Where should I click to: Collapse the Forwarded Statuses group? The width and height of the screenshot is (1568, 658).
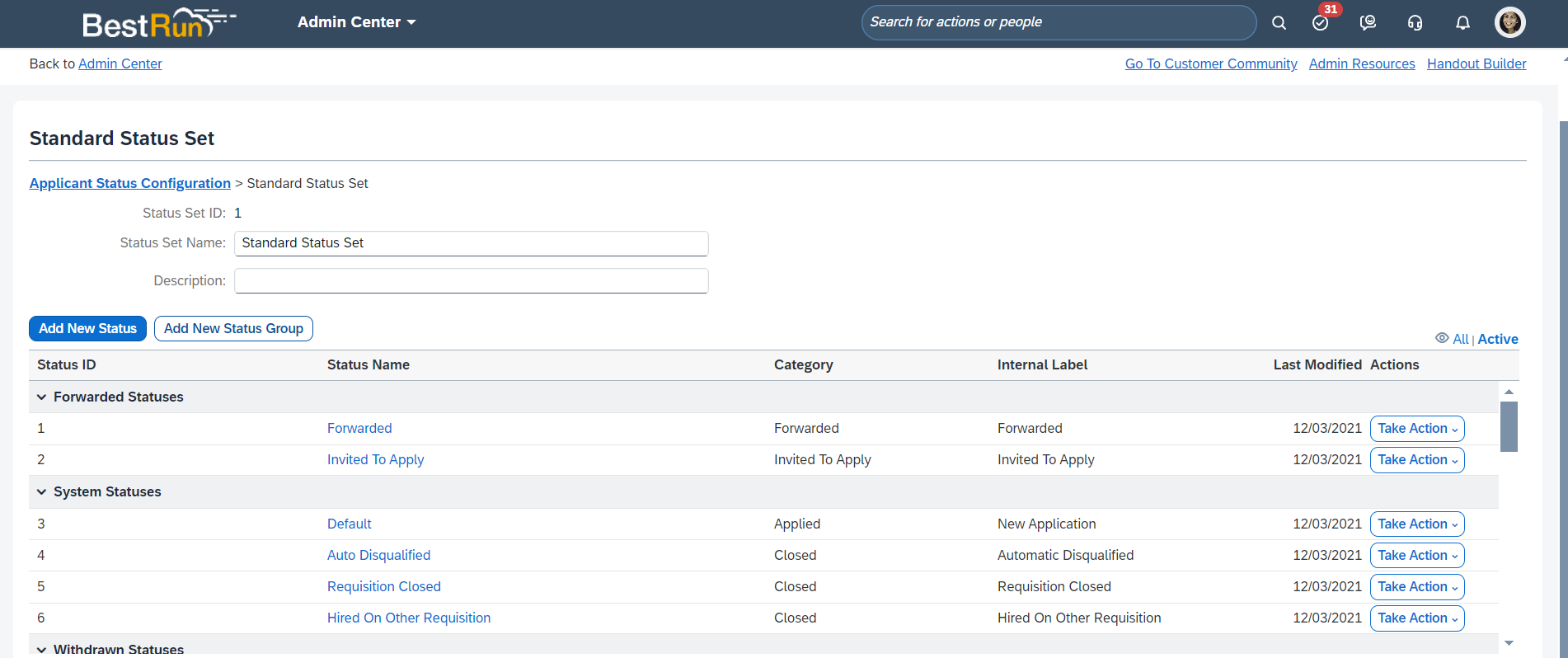pos(41,397)
